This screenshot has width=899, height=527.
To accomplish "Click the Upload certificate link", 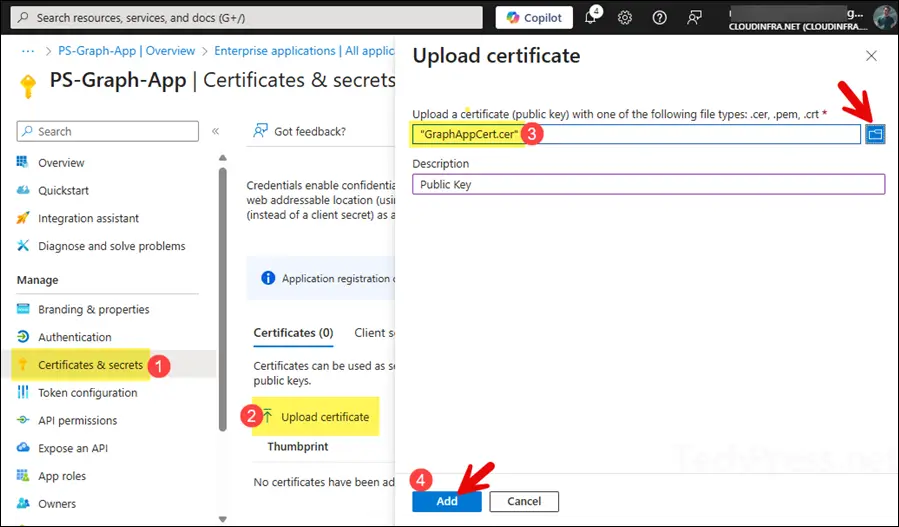I will click(324, 417).
